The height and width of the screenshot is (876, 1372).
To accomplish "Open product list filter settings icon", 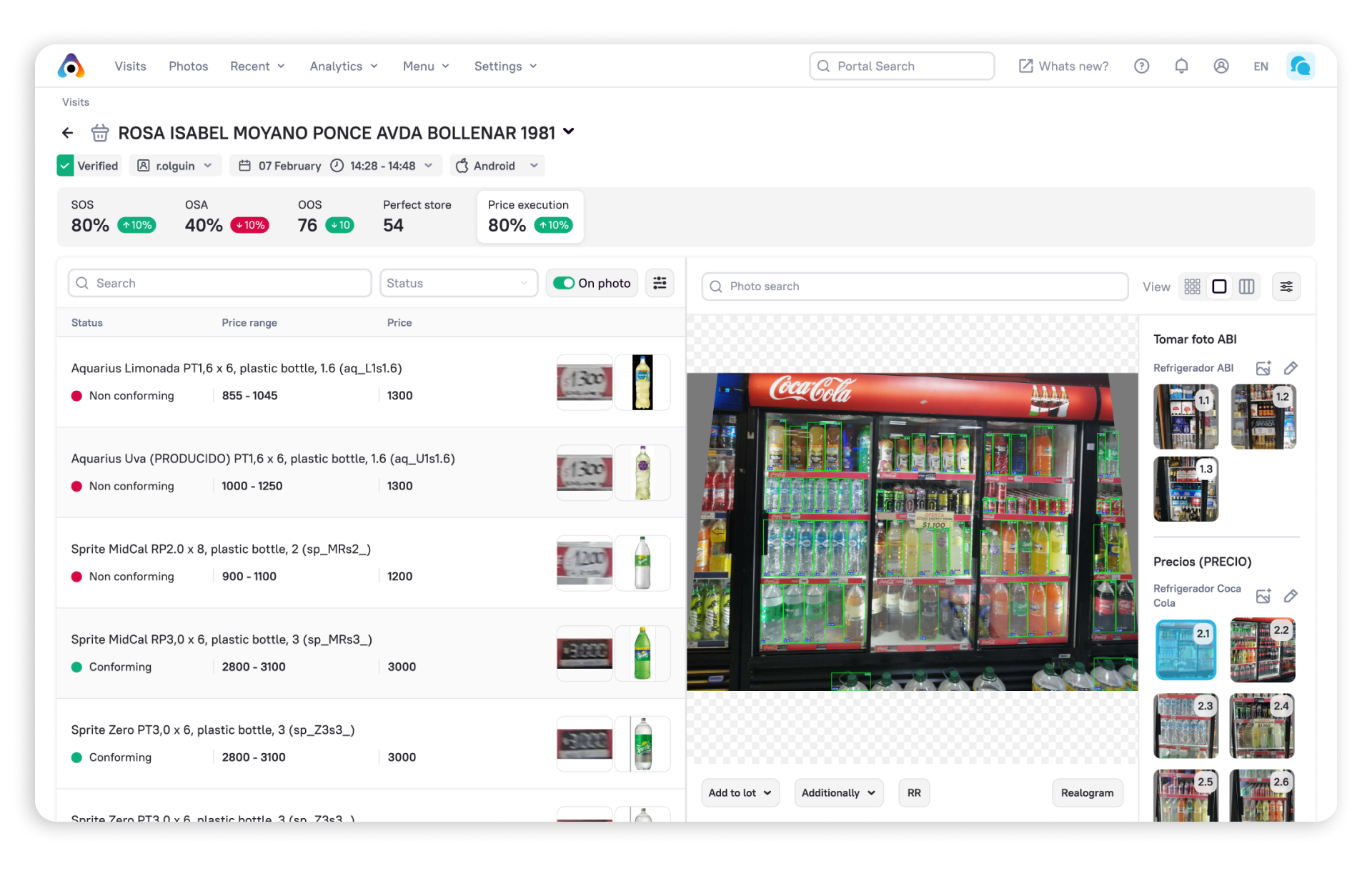I will point(660,283).
